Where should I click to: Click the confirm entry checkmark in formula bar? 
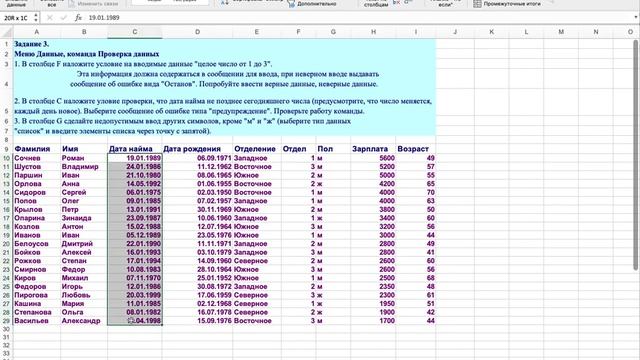[x=64, y=18]
